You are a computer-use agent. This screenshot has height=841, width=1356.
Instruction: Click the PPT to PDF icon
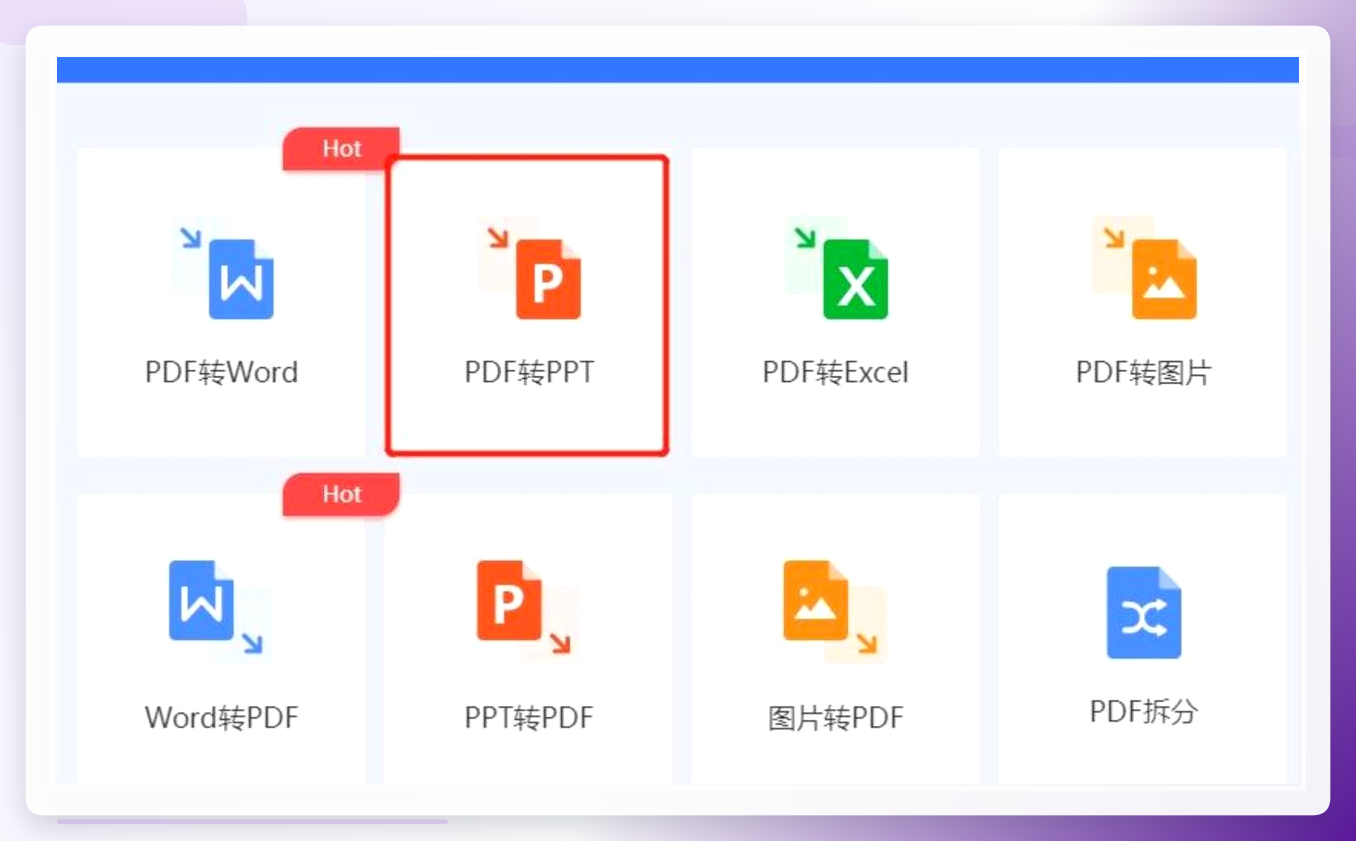529,611
